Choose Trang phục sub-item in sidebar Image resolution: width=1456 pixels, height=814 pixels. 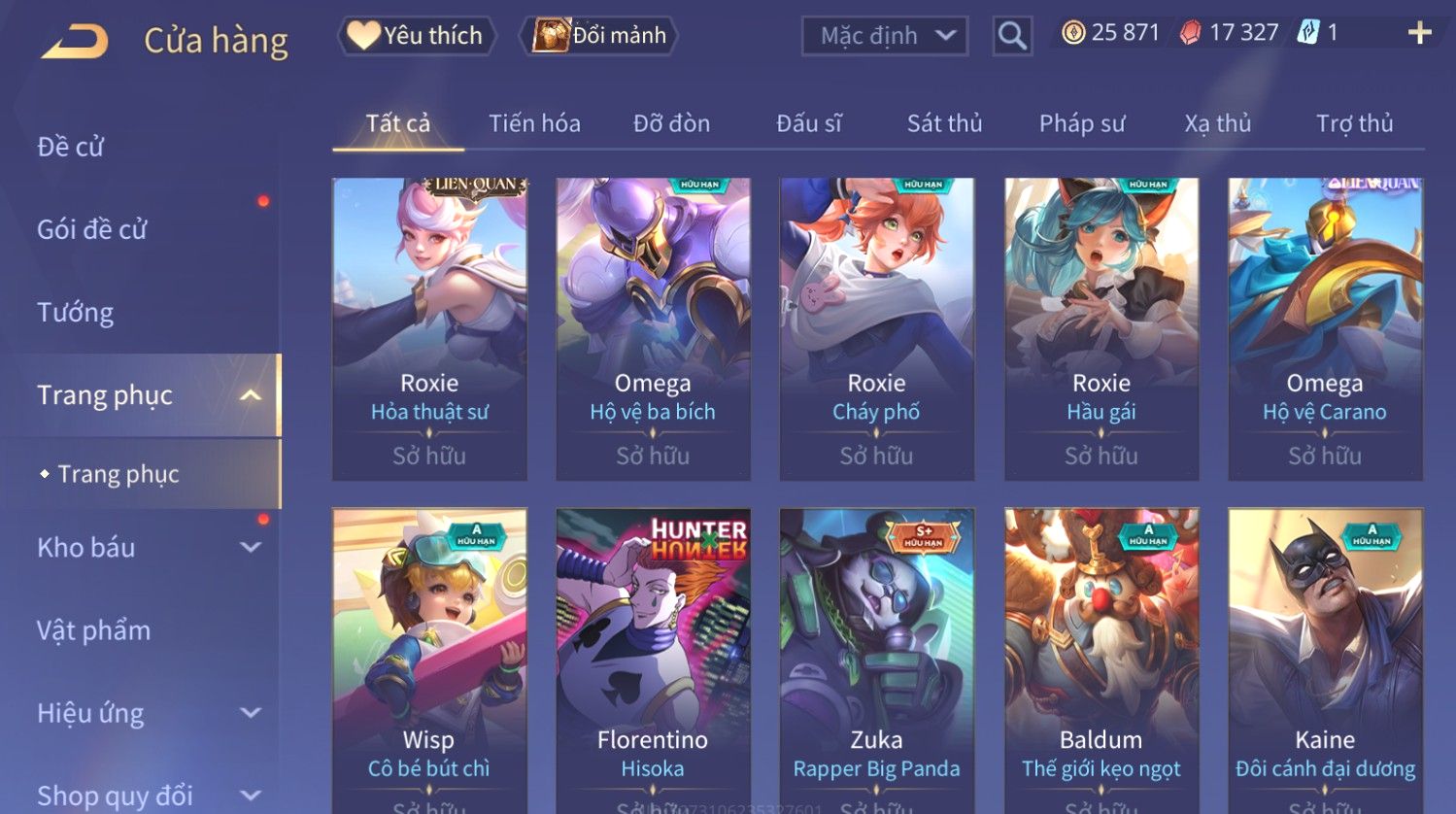pos(119,474)
